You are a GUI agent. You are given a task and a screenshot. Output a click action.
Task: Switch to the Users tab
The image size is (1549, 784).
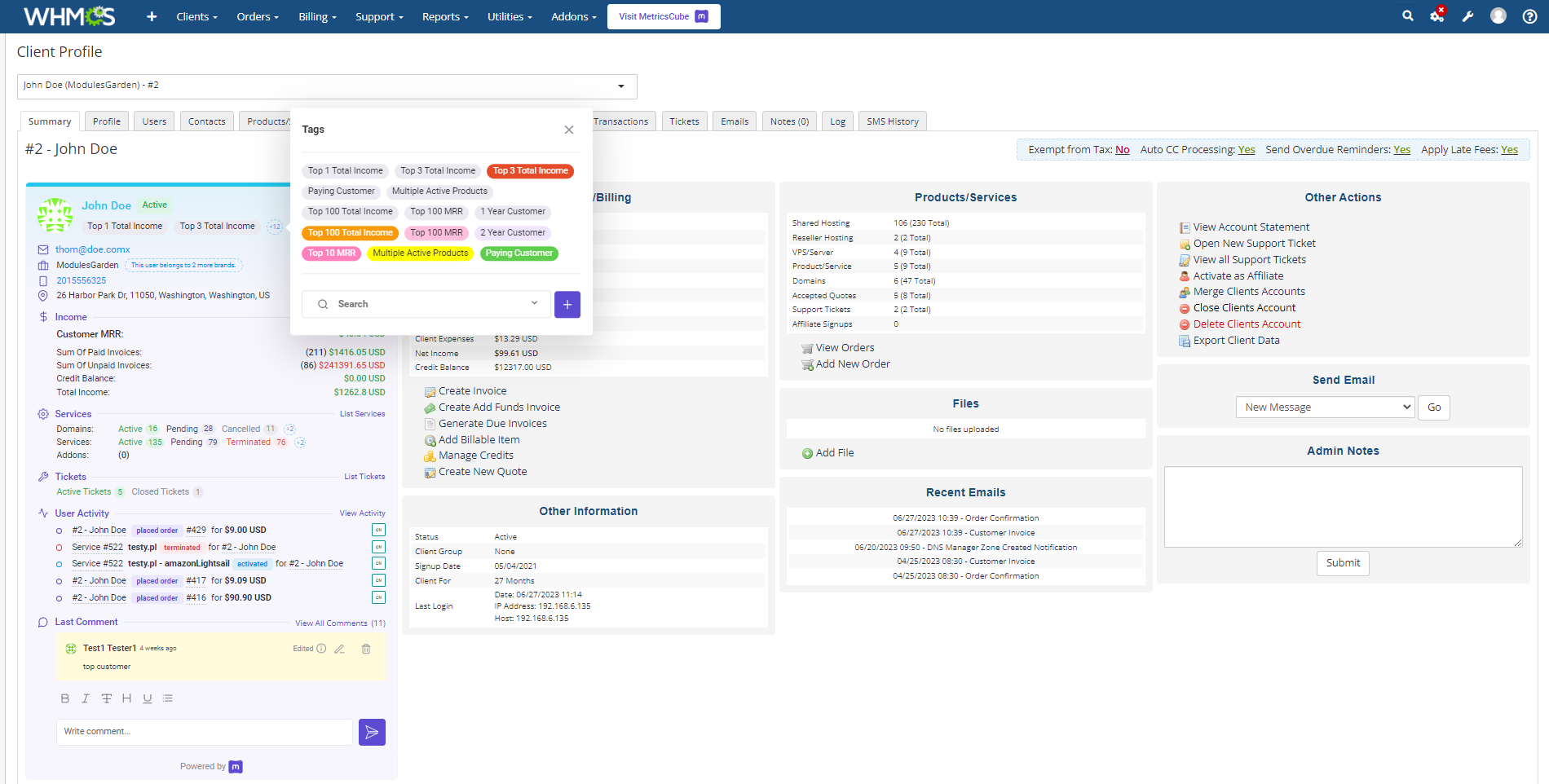154,121
